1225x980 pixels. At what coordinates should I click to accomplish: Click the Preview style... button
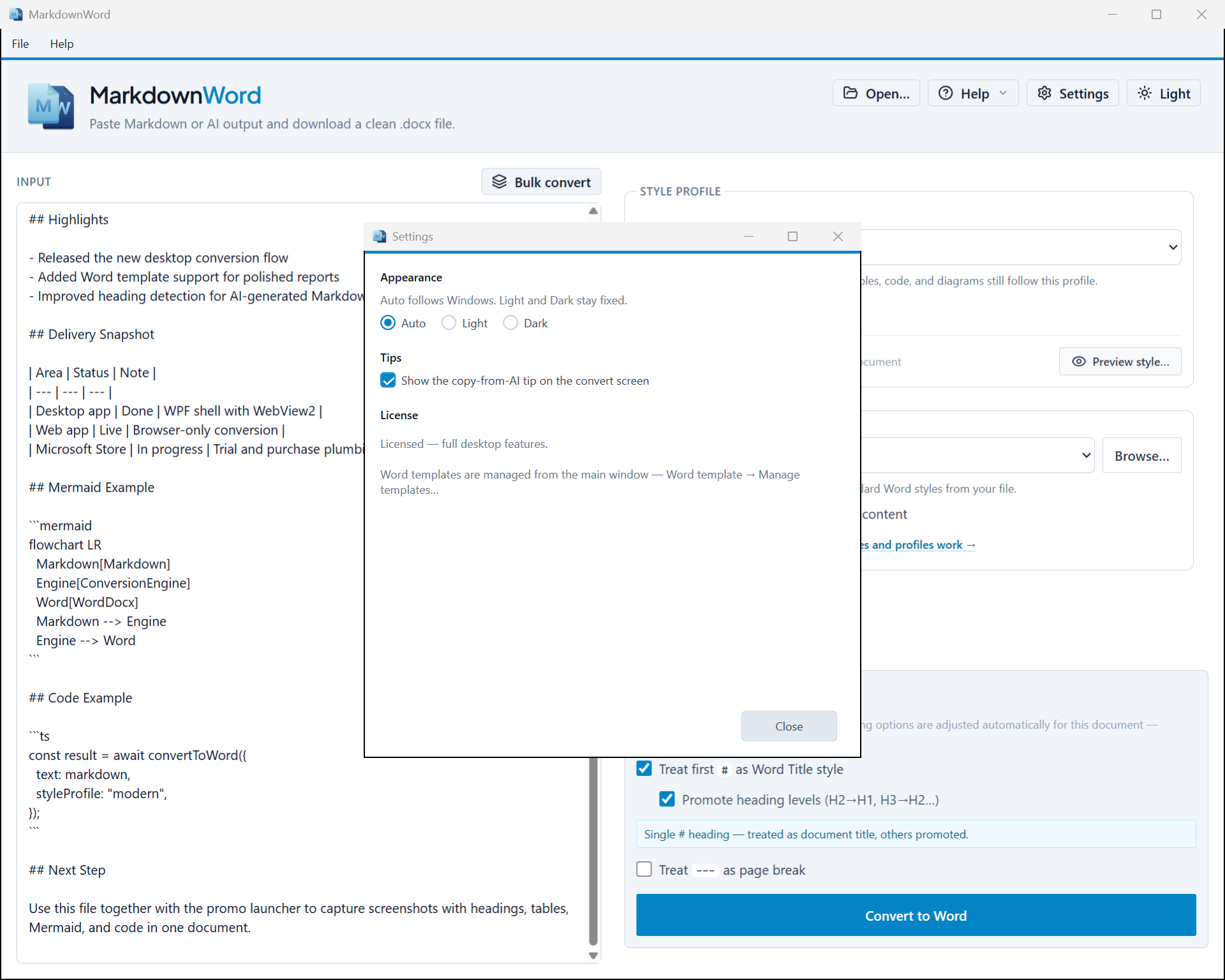[1120, 362]
